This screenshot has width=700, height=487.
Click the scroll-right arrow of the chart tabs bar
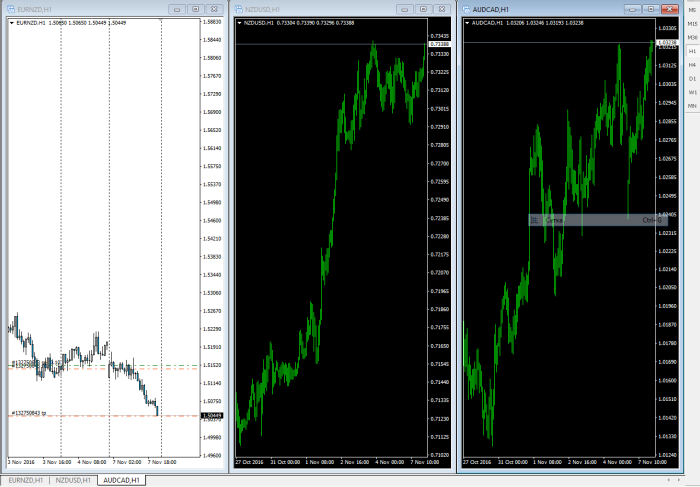click(680, 480)
